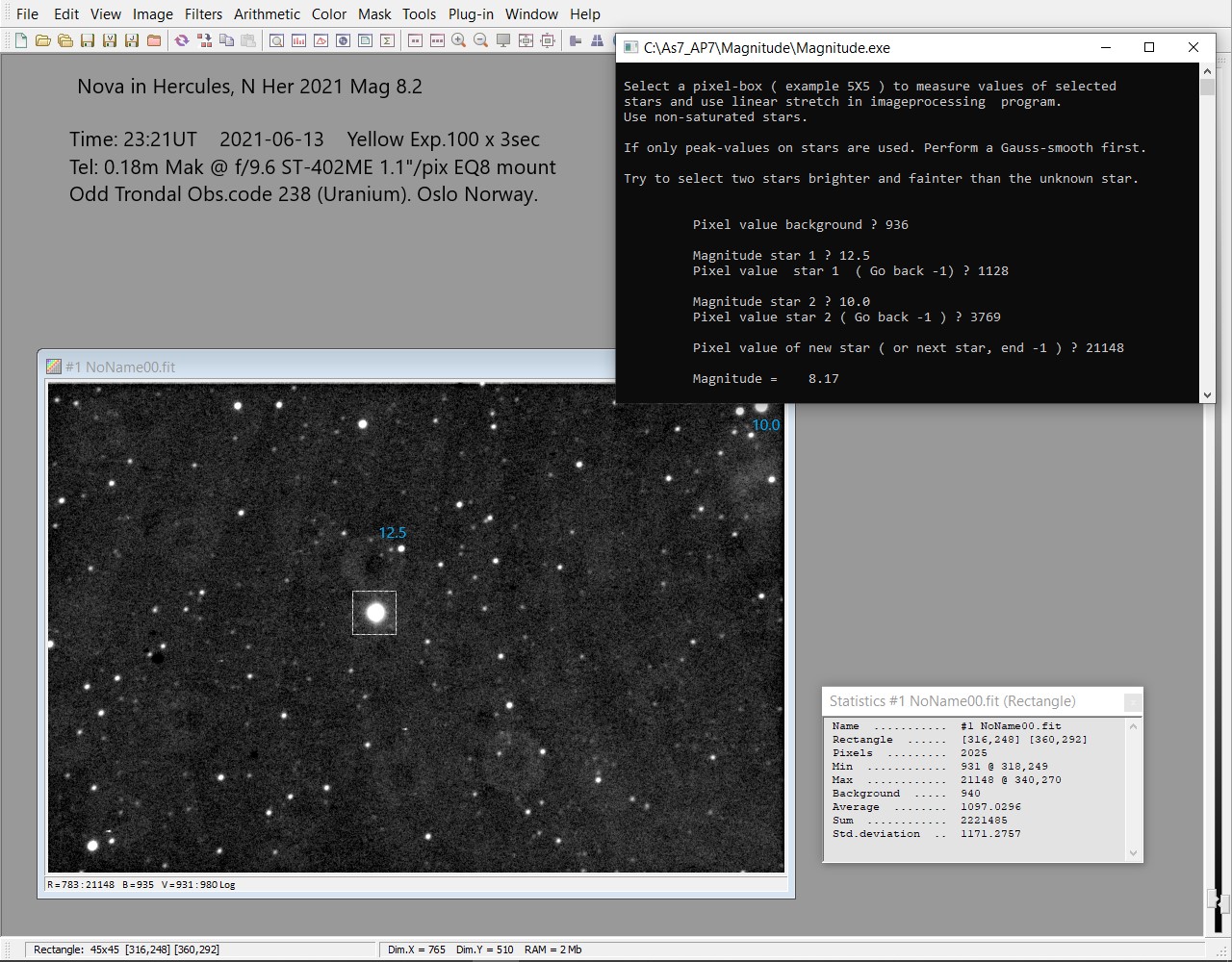The image size is (1232, 962).
Task: Click the display stretch slider handle at right edge
Action: [1216, 901]
